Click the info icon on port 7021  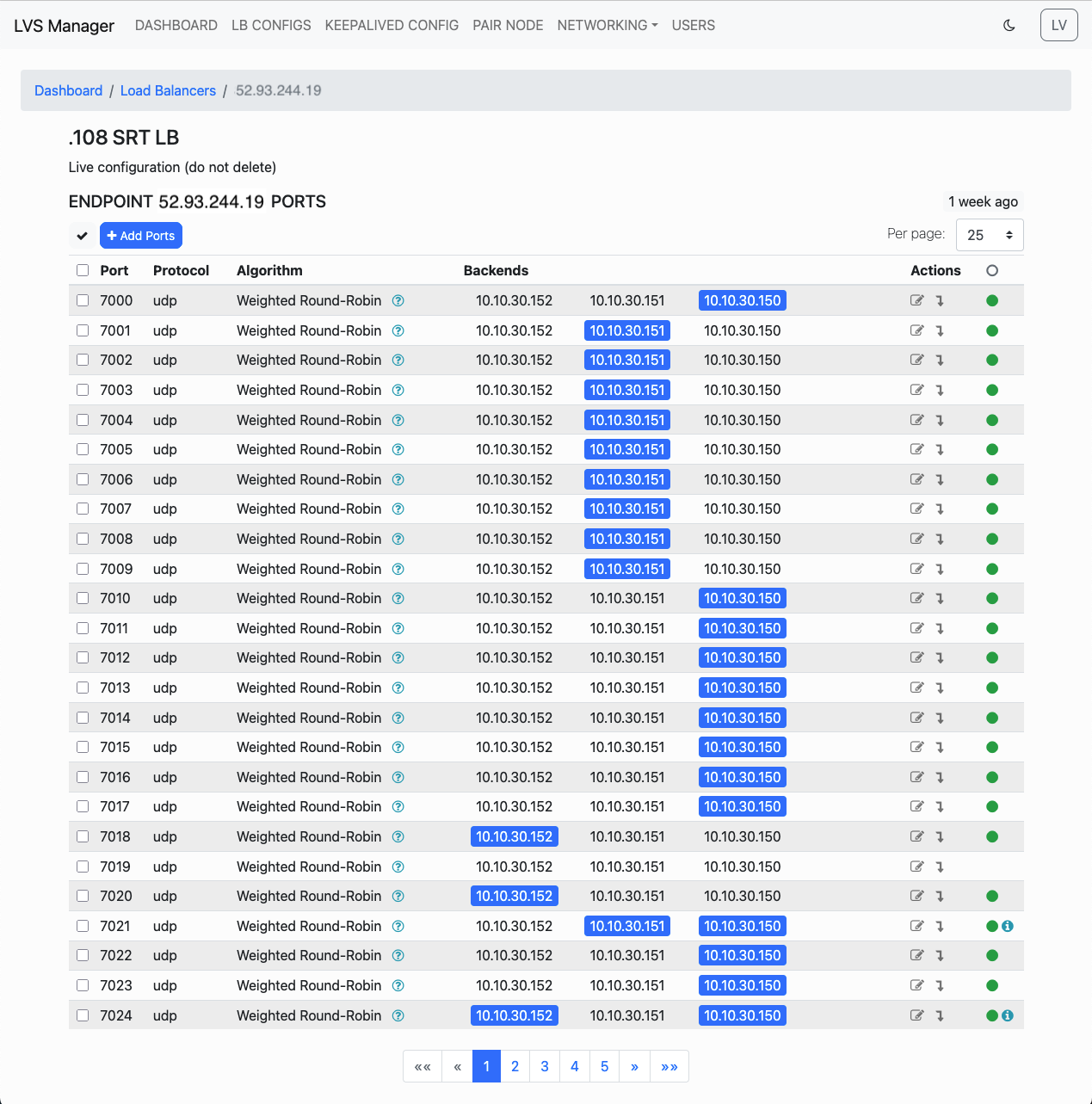tap(1008, 926)
